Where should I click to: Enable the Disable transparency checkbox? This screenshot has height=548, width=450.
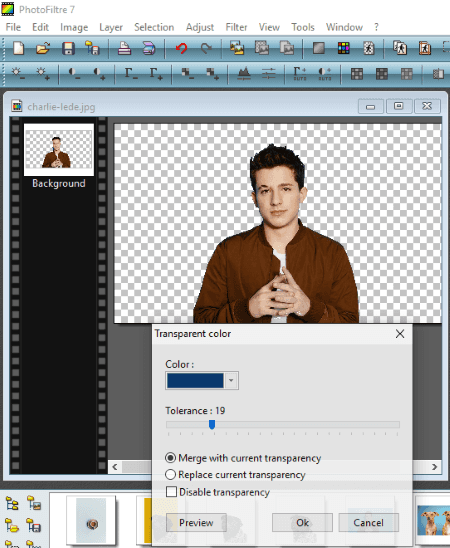click(172, 492)
